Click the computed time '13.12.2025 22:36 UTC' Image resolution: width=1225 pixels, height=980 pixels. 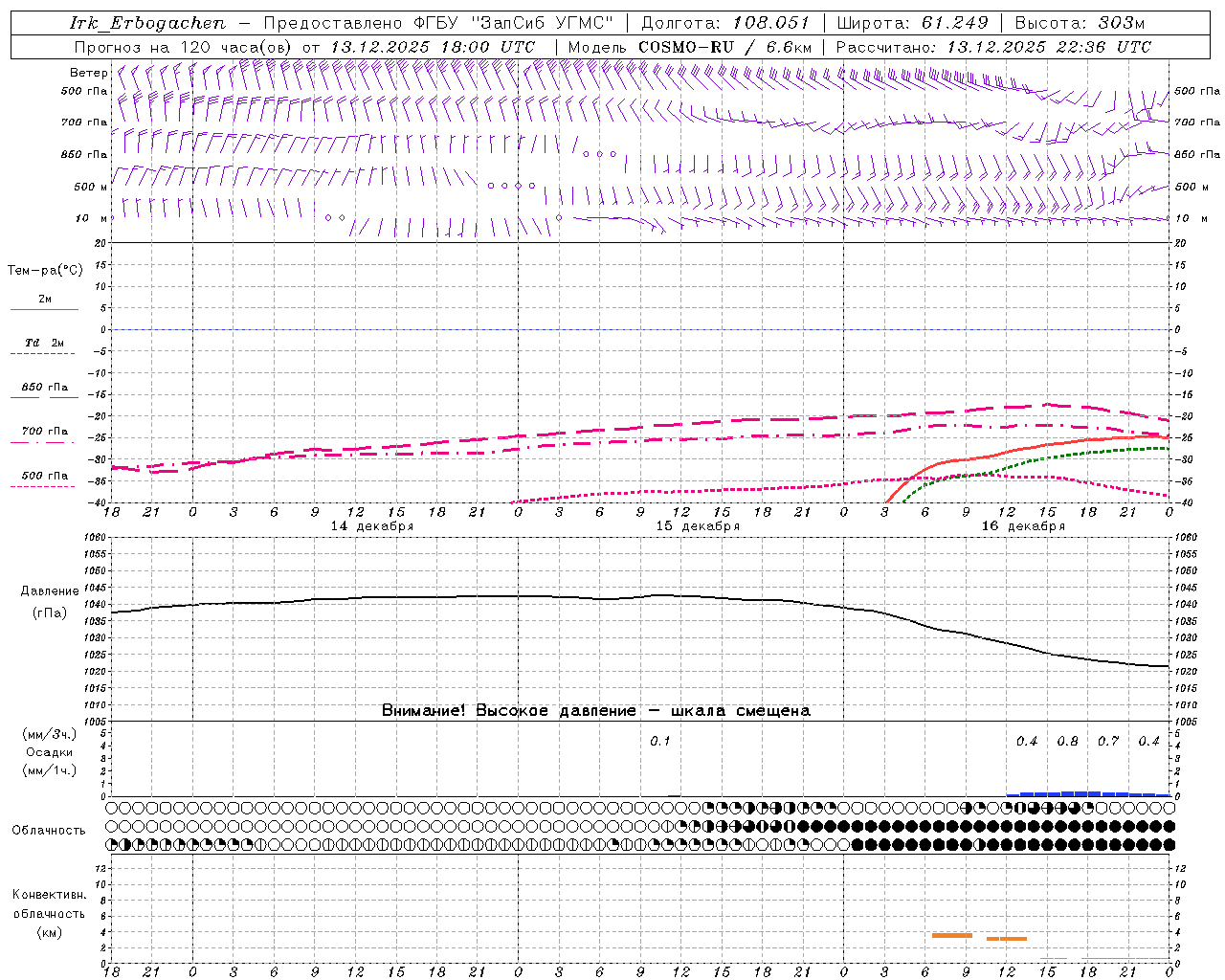coord(1049,47)
